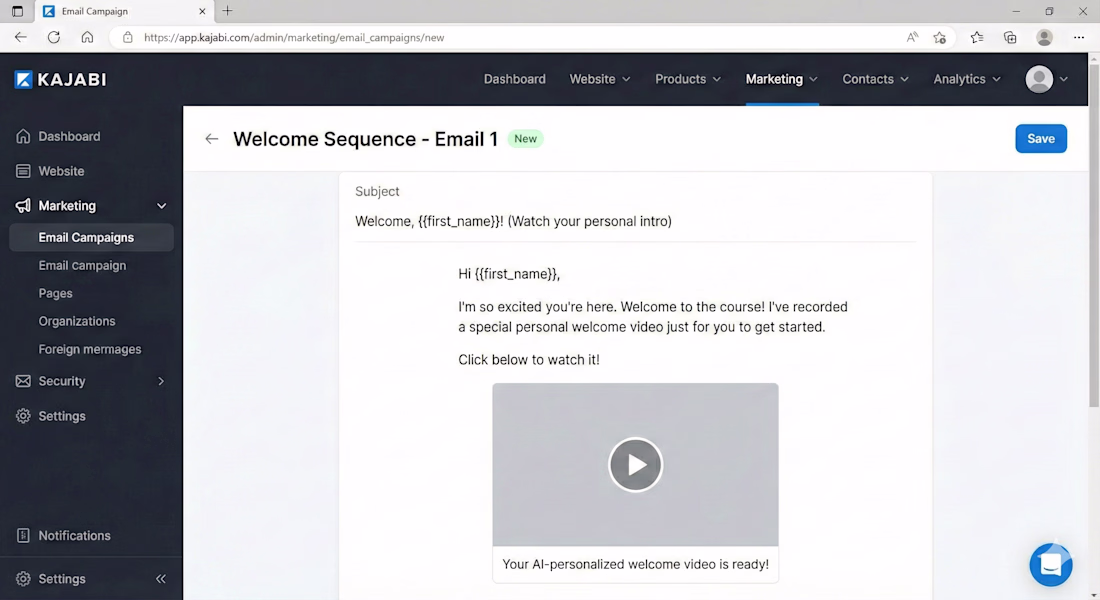Refresh the browser page
Screen dimensions: 1100x600
pyautogui.click(x=54, y=37)
